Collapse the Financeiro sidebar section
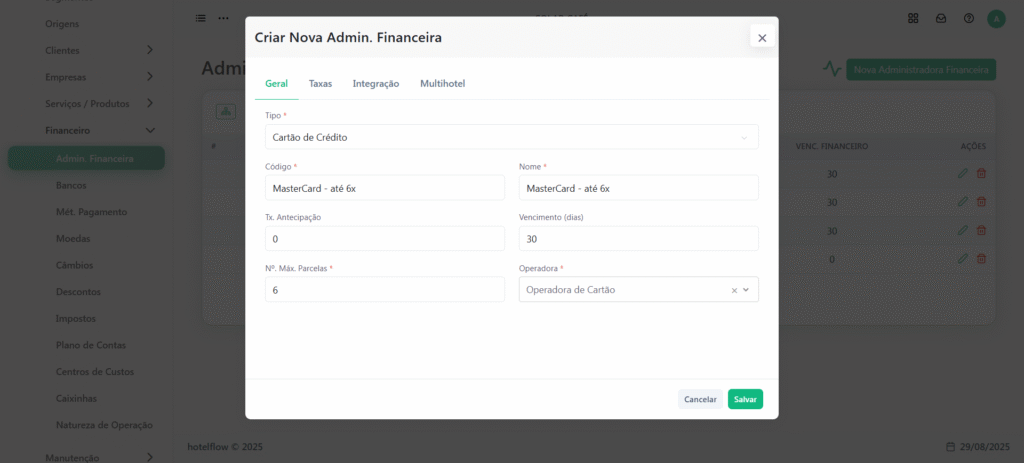The image size is (1024, 463). tap(150, 131)
